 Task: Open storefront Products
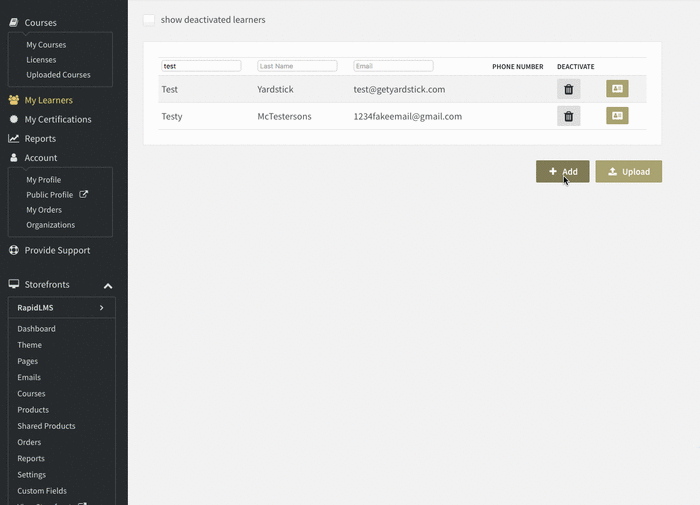(x=33, y=410)
